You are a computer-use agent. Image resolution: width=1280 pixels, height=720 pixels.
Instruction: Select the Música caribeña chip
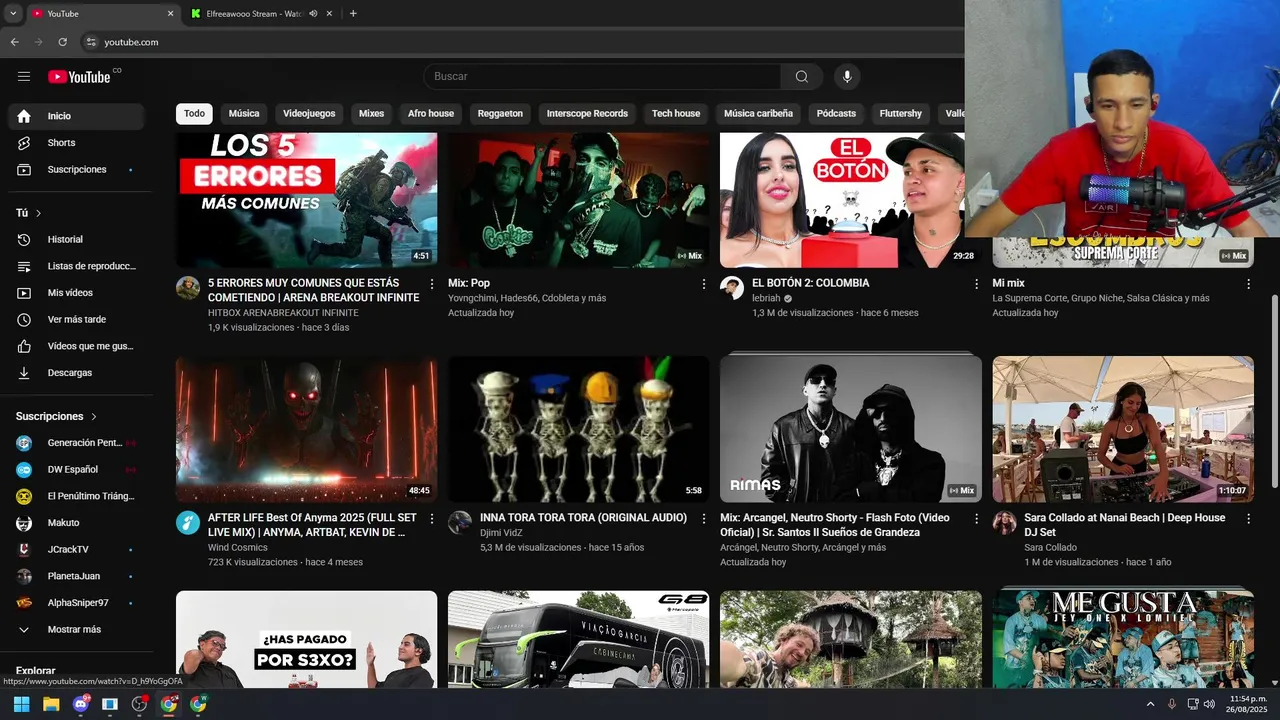[758, 114]
